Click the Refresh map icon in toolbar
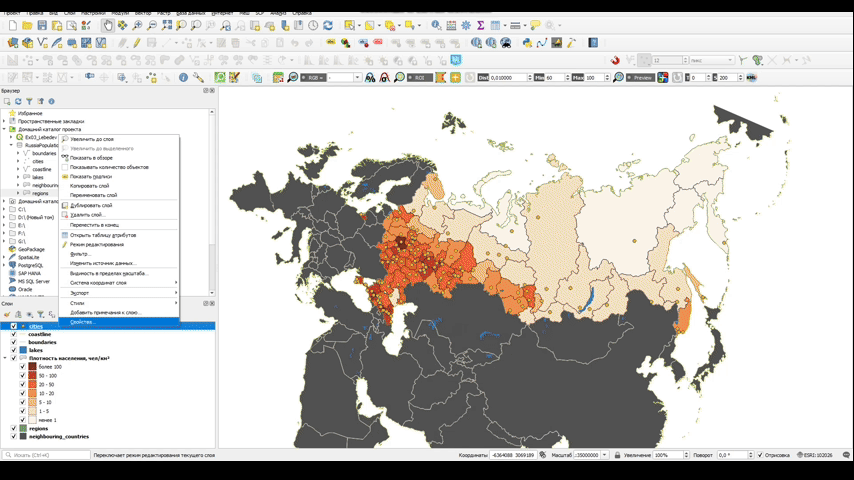This screenshot has width=854, height=480. (327, 25)
